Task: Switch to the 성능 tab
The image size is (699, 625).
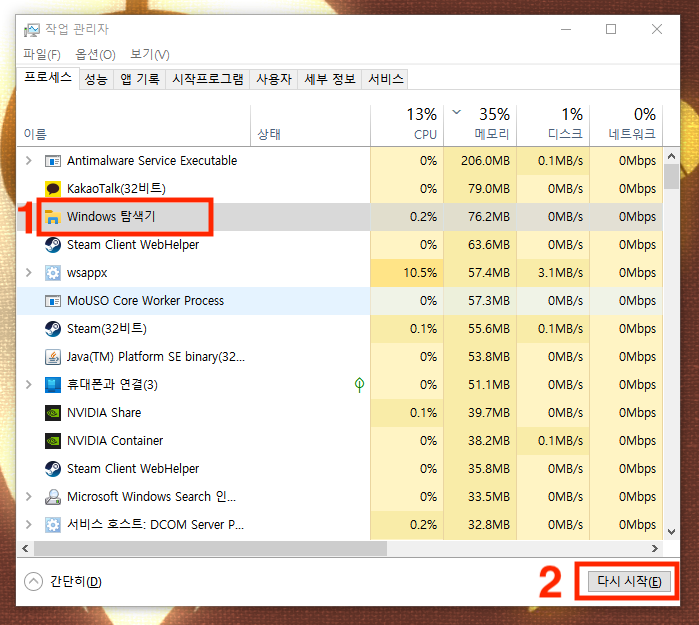Action: pyautogui.click(x=96, y=79)
